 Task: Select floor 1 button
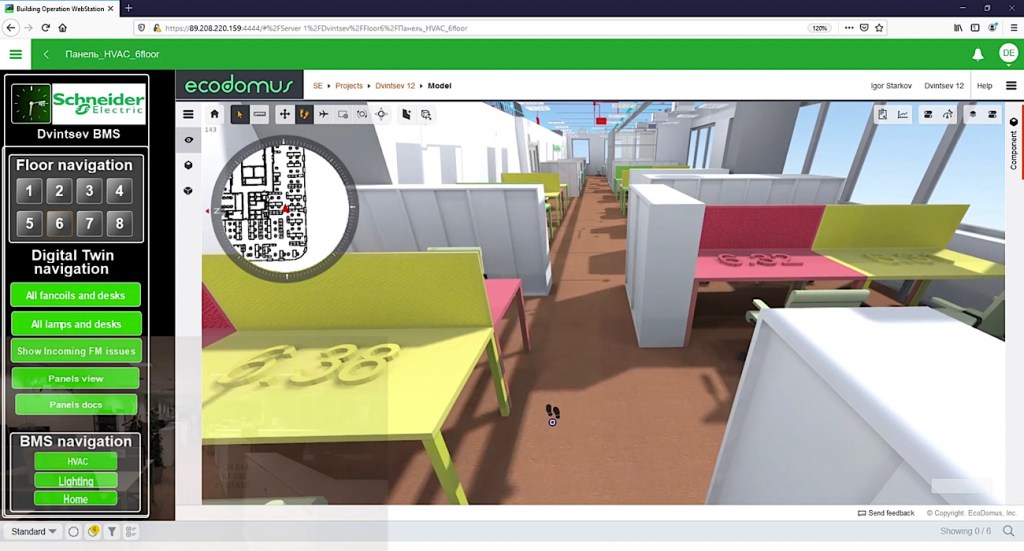tap(29, 191)
